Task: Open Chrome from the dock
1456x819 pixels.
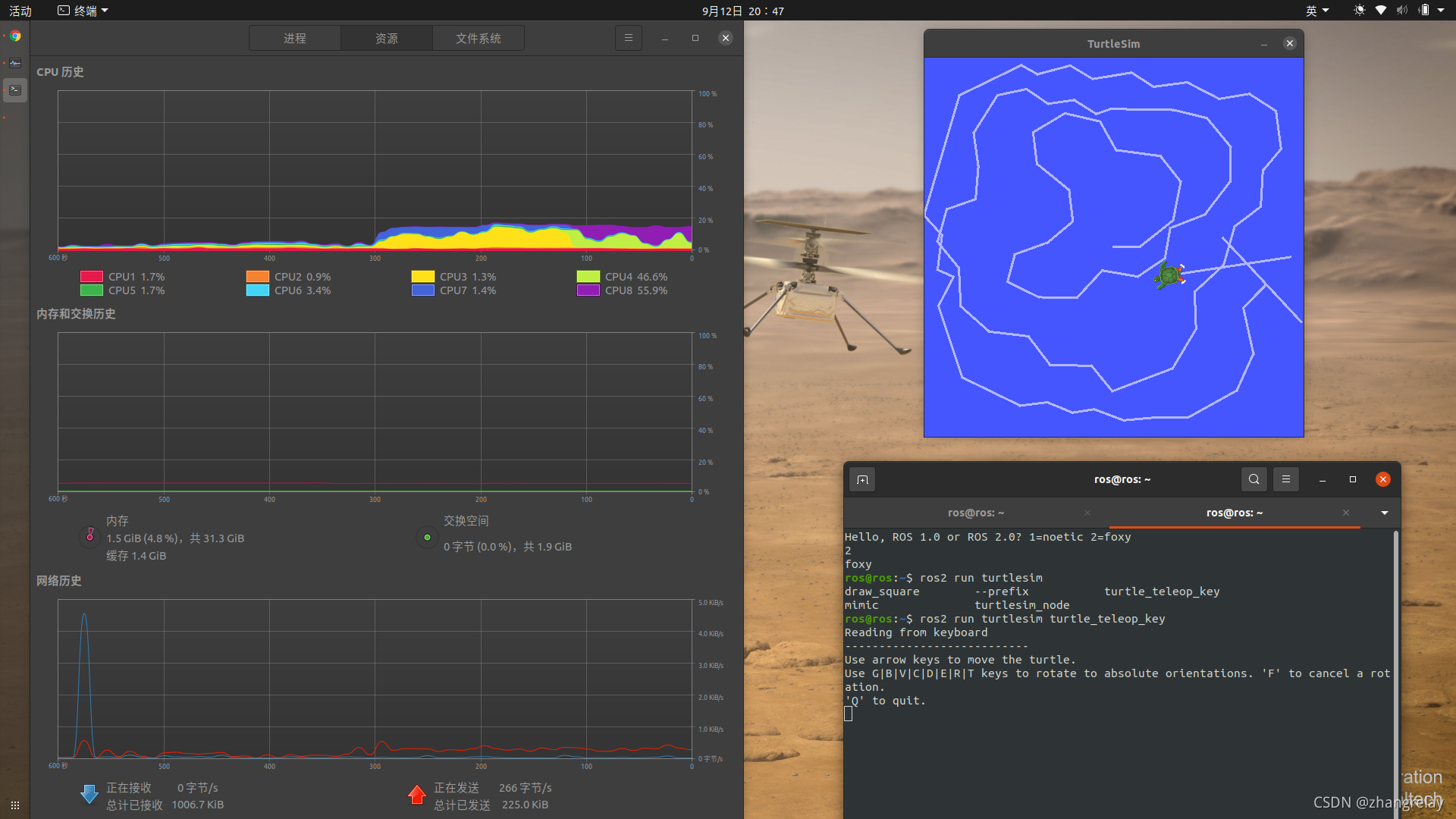Action: coord(15,36)
